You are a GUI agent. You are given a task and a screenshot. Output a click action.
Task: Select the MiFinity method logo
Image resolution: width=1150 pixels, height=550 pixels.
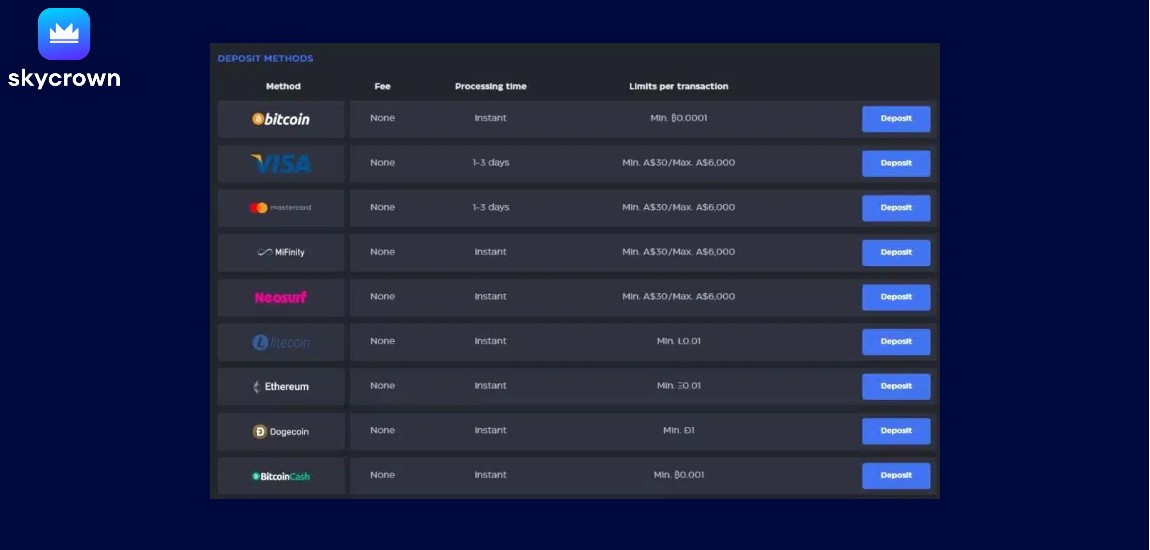pos(281,252)
